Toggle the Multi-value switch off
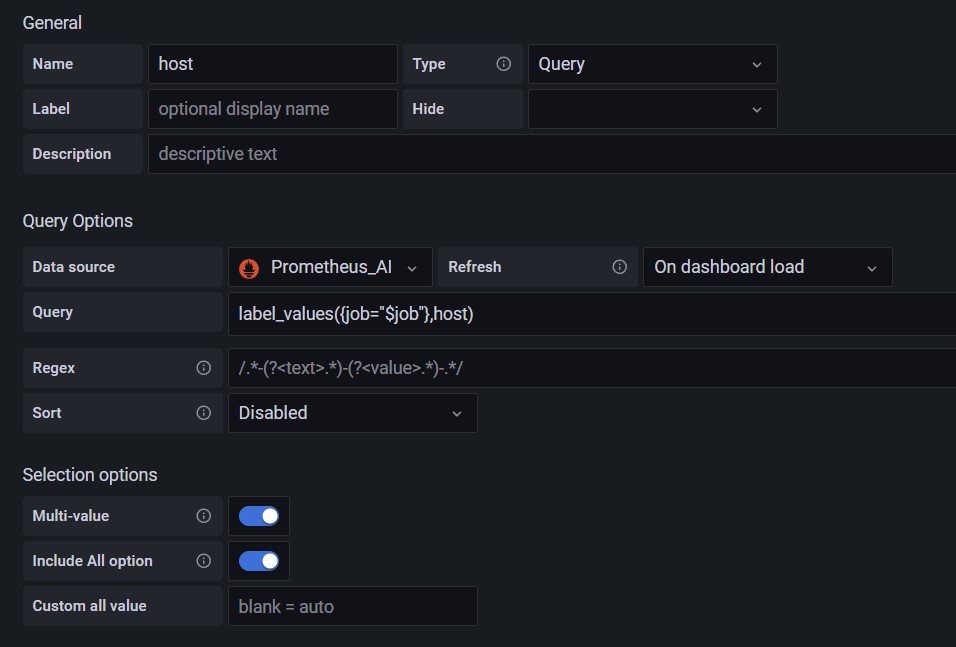Screen dimensions: 956x647 pos(259,516)
